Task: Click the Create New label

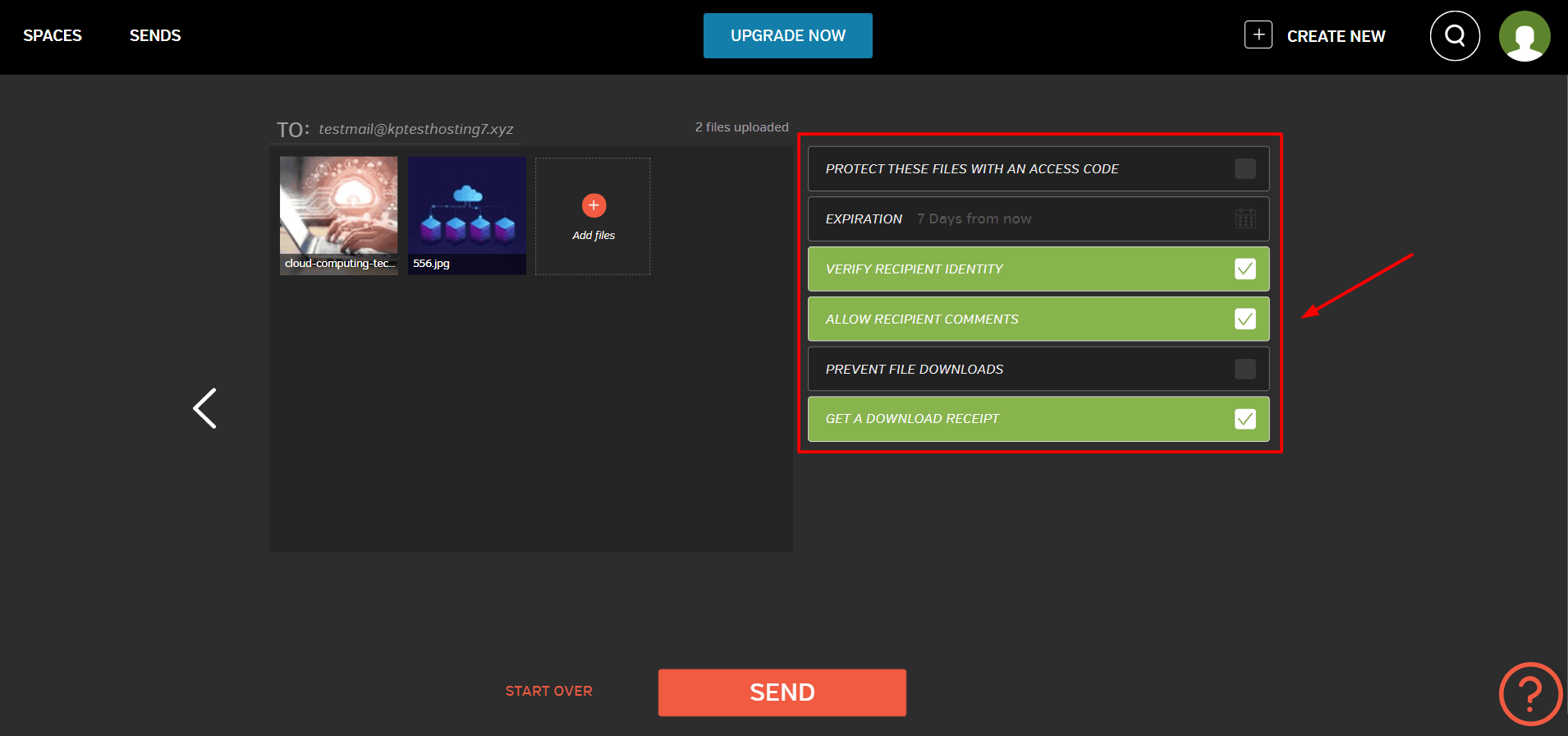Action: [x=1336, y=36]
